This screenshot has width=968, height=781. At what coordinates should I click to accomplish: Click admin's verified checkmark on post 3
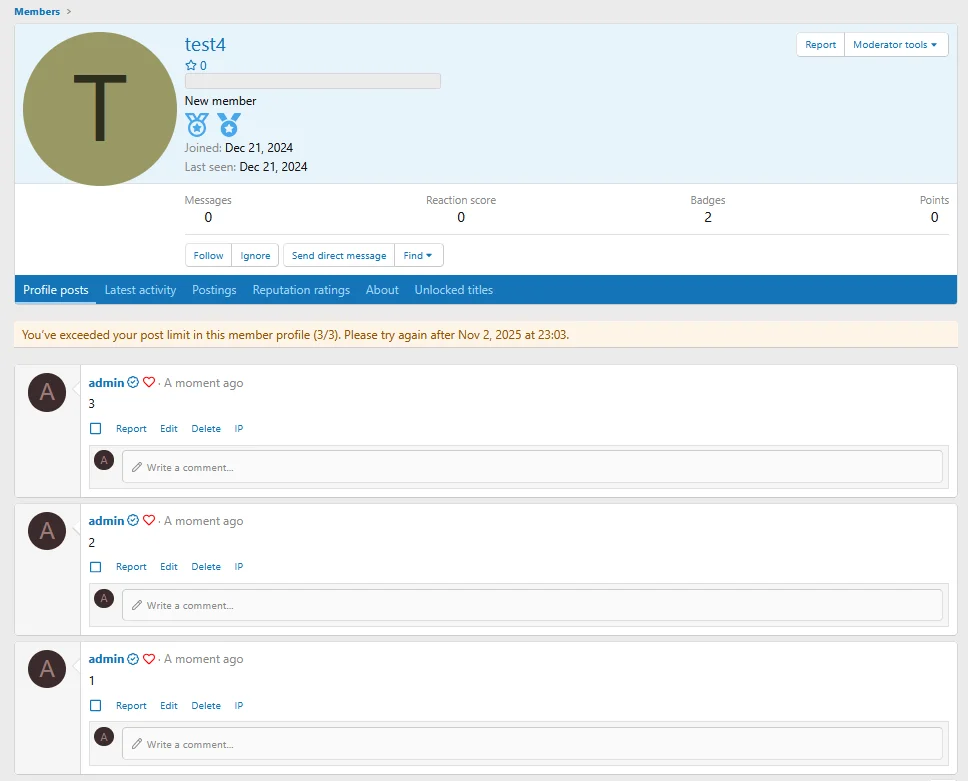click(x=134, y=383)
